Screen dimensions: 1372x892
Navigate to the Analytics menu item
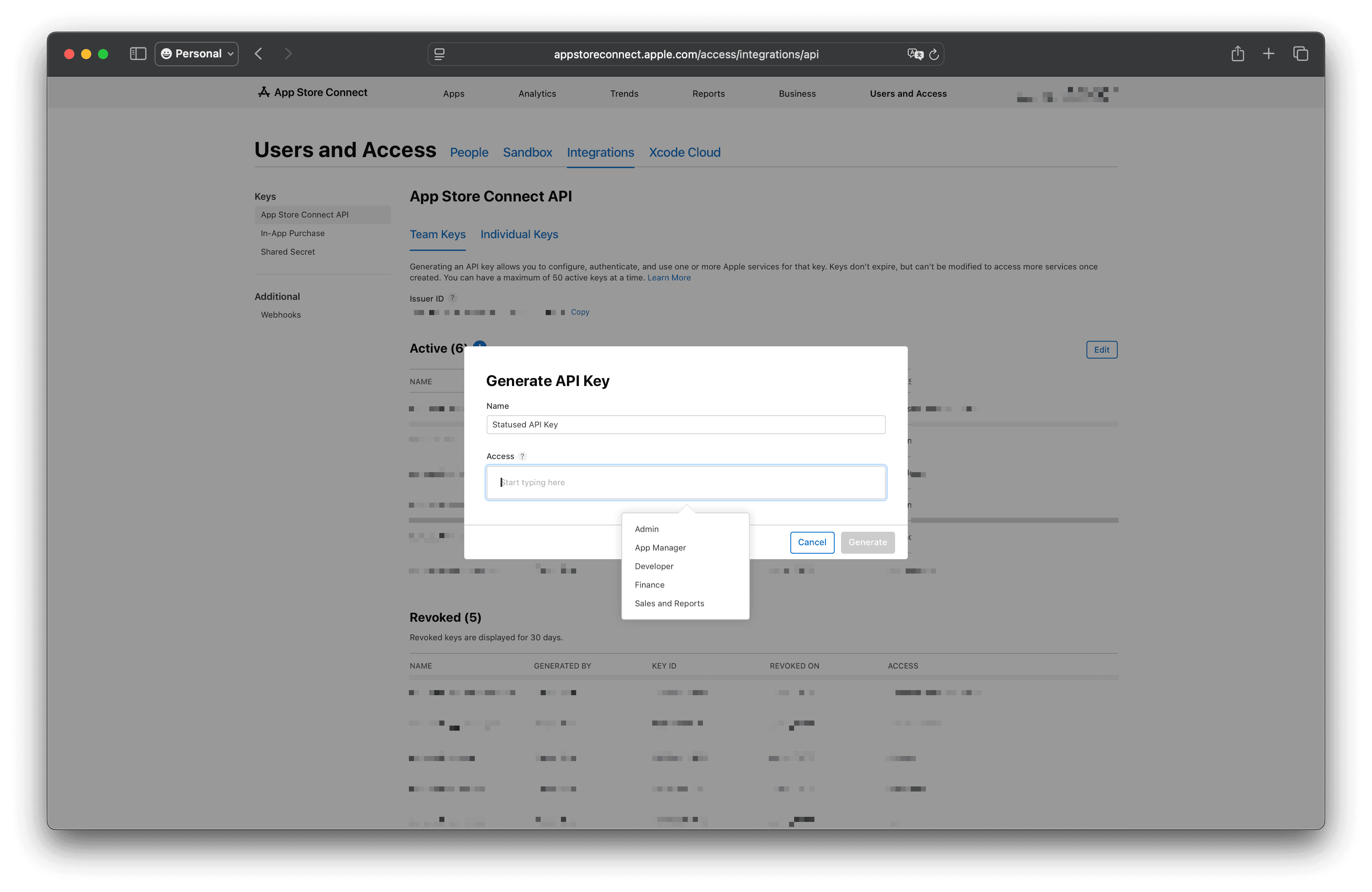pos(537,93)
